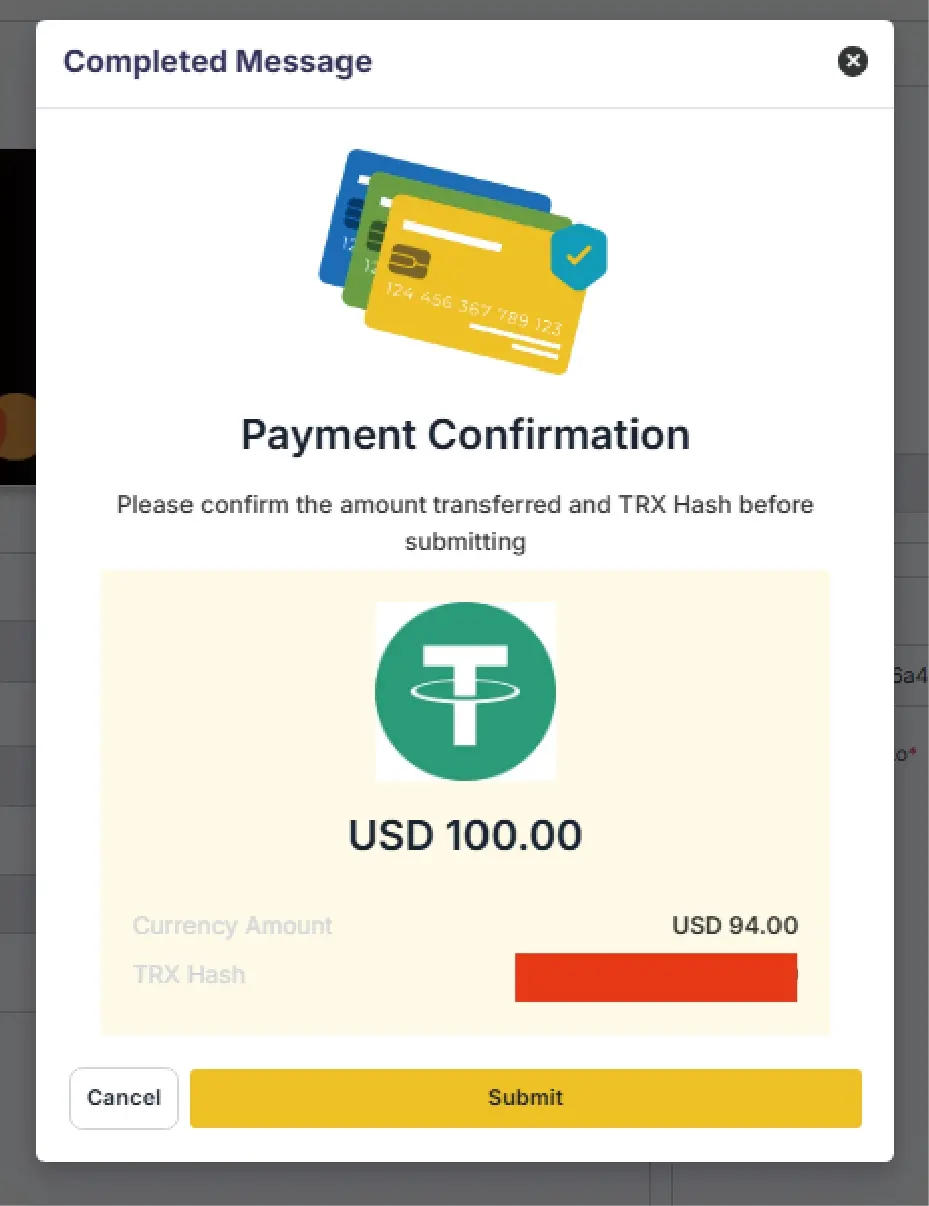The height and width of the screenshot is (1206, 929).
Task: Click the card number on yellow card
Action: tap(472, 309)
